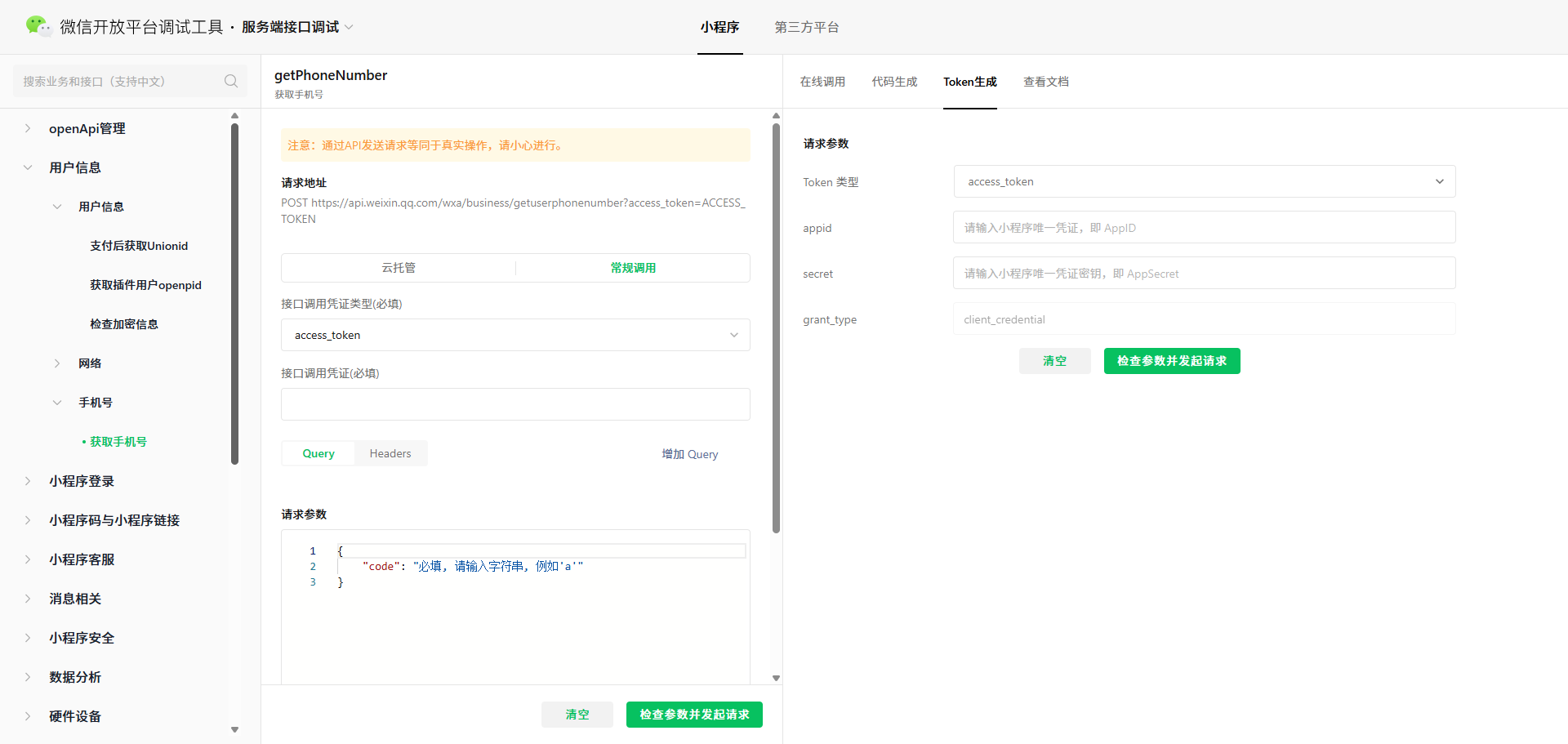The height and width of the screenshot is (744, 1568).
Task: Click the request panel scrollbar thumb
Action: (776, 327)
